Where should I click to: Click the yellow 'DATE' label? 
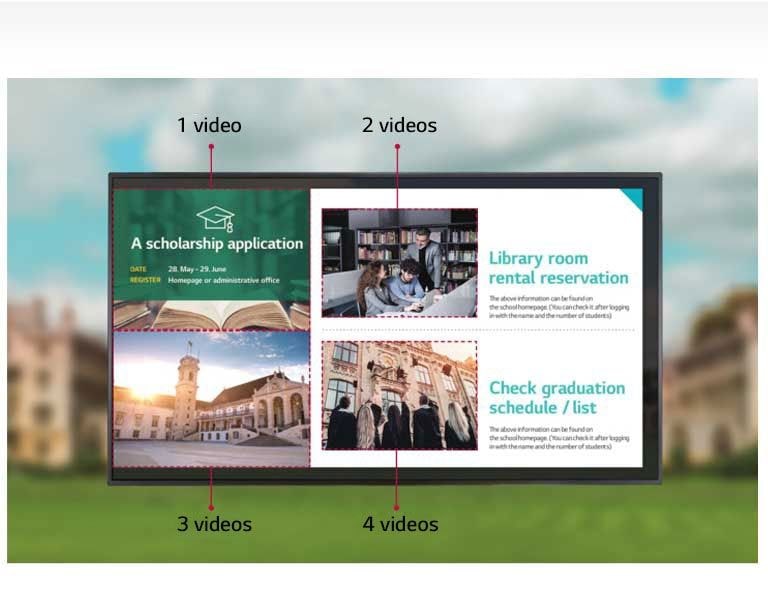tap(138, 269)
